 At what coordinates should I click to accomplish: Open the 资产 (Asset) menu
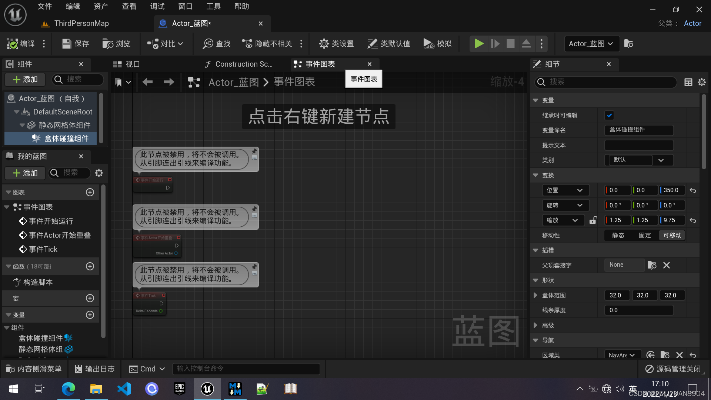tap(101, 6)
